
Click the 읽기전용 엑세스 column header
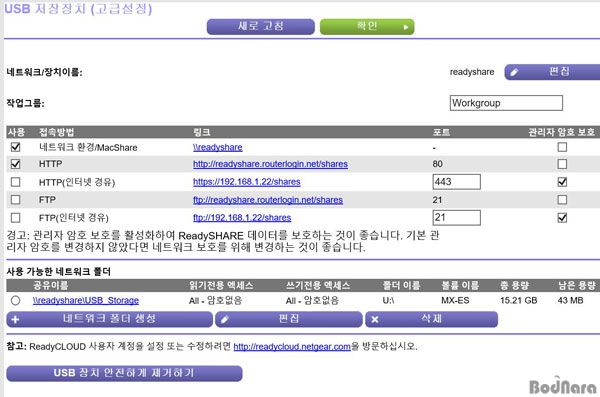pos(221,285)
